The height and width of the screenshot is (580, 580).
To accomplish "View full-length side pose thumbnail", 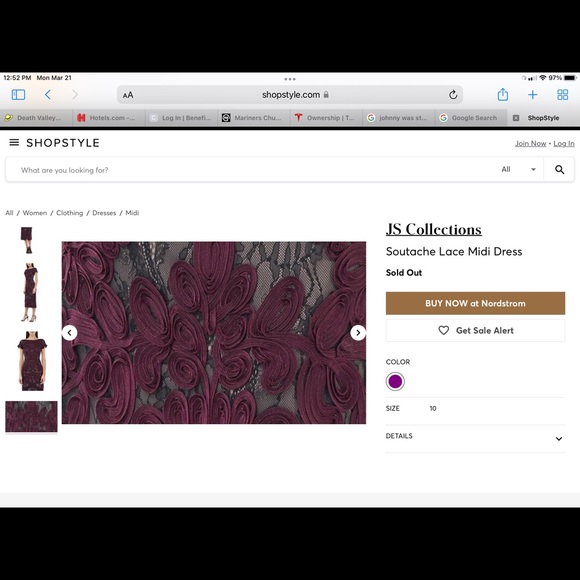I will click(x=30, y=292).
